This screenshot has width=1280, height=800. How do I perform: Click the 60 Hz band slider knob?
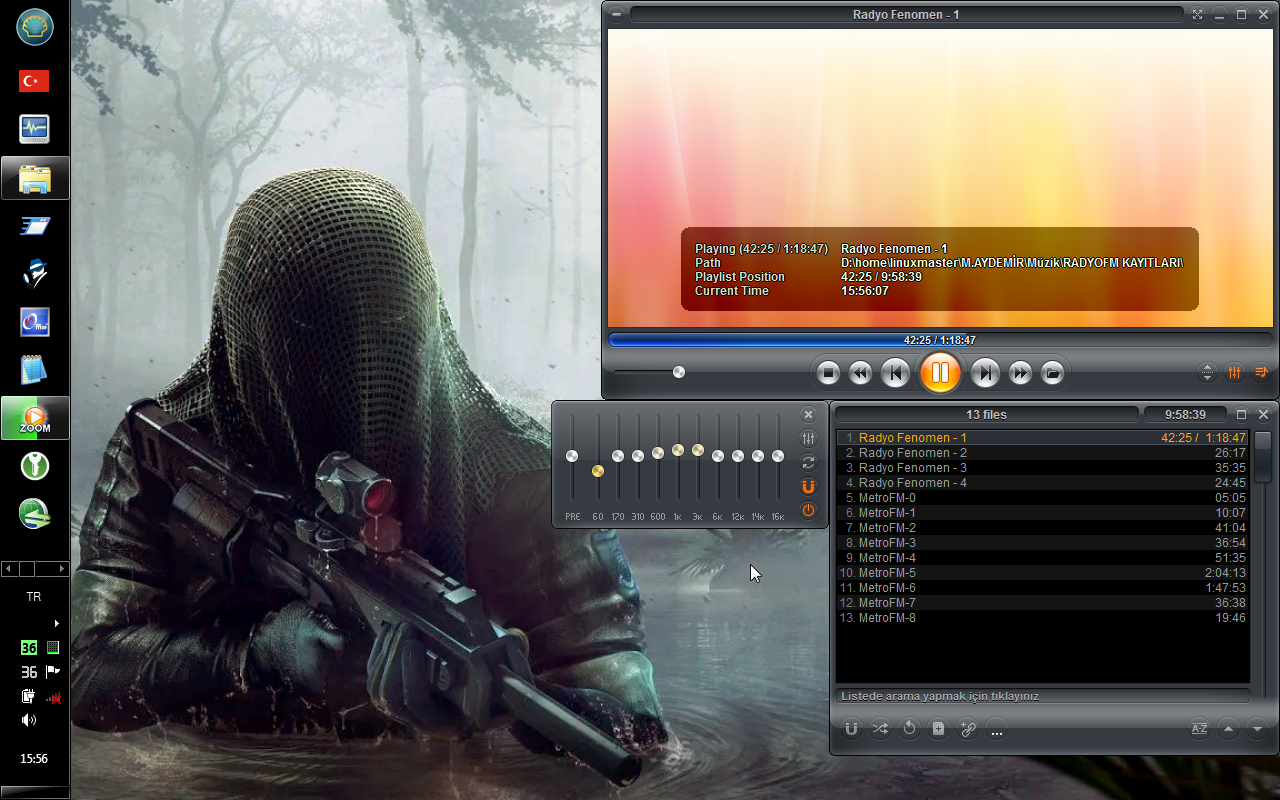(x=598, y=471)
